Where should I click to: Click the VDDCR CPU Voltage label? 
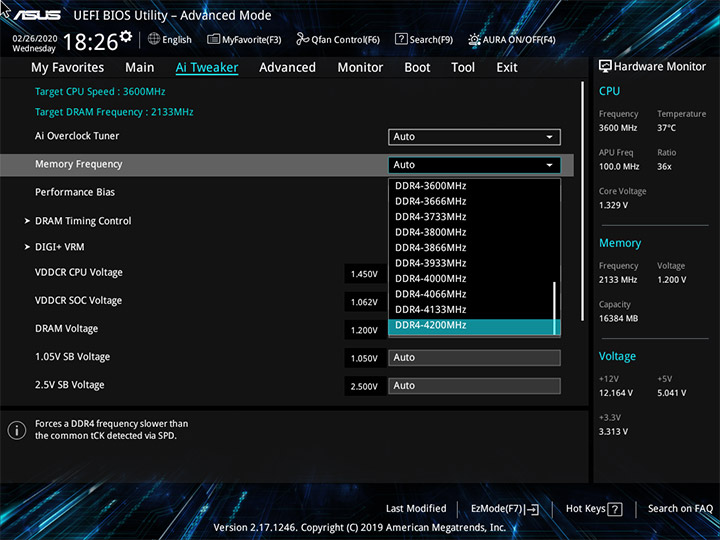pos(79,272)
